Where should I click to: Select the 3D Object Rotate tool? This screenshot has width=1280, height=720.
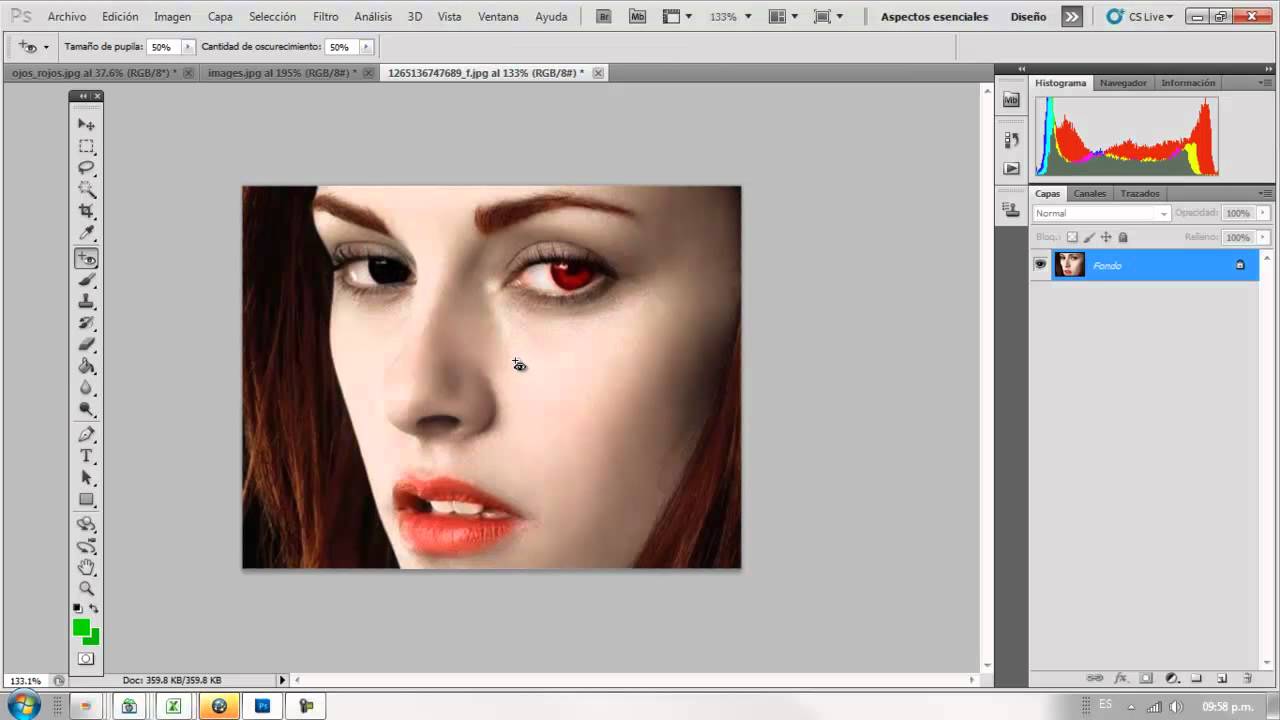pyautogui.click(x=87, y=524)
